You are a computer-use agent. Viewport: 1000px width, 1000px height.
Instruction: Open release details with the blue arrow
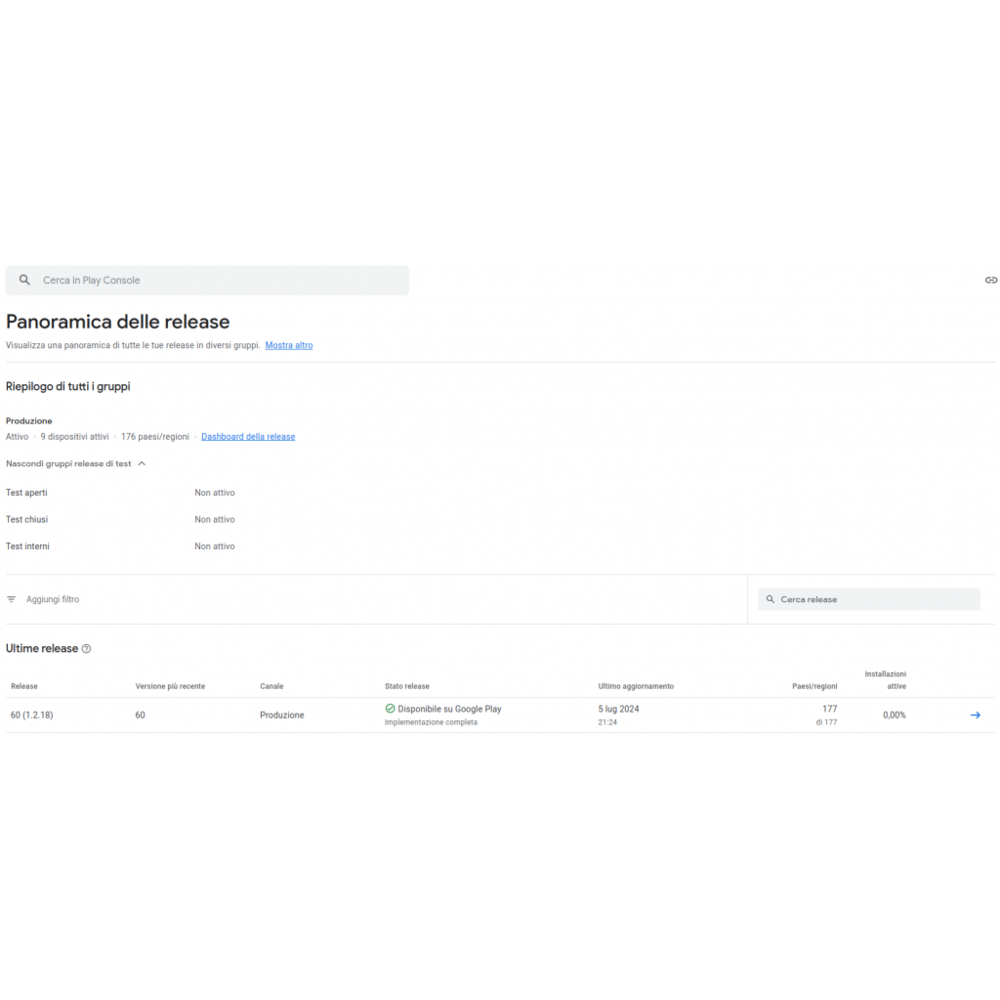click(x=975, y=715)
